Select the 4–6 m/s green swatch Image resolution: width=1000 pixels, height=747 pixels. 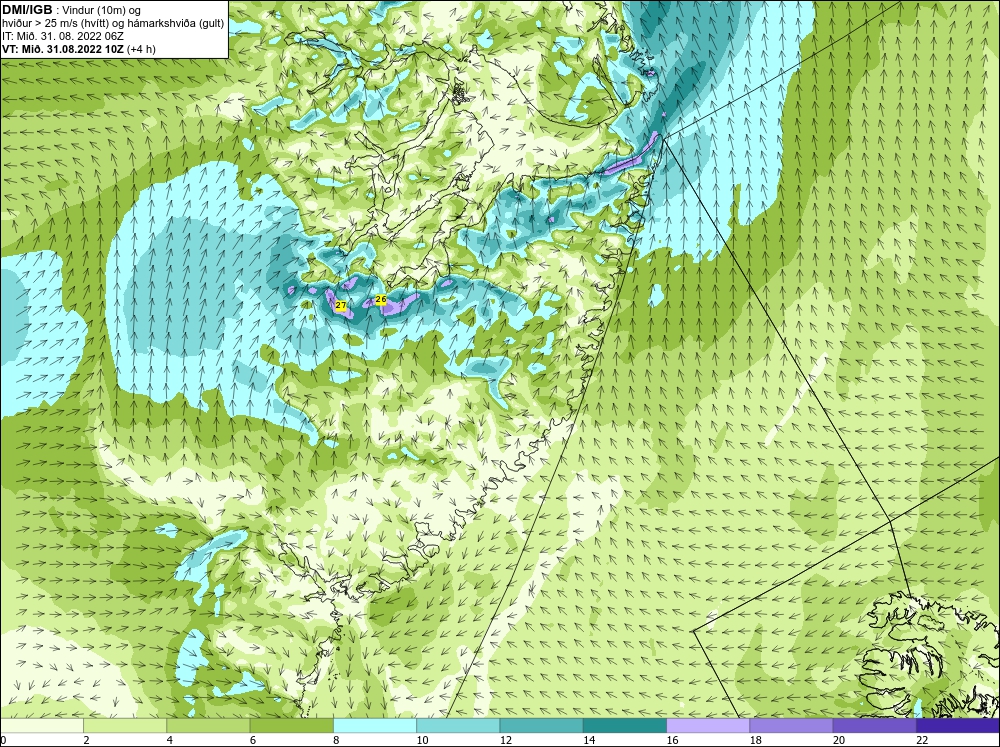coord(208,725)
